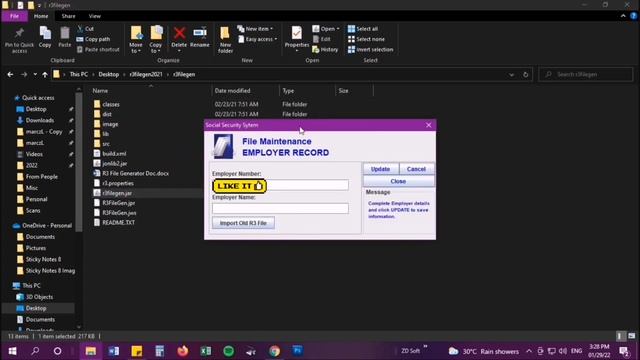The width and height of the screenshot is (640, 360).
Task: Open Downloads in Quick access
Action: click(40, 120)
